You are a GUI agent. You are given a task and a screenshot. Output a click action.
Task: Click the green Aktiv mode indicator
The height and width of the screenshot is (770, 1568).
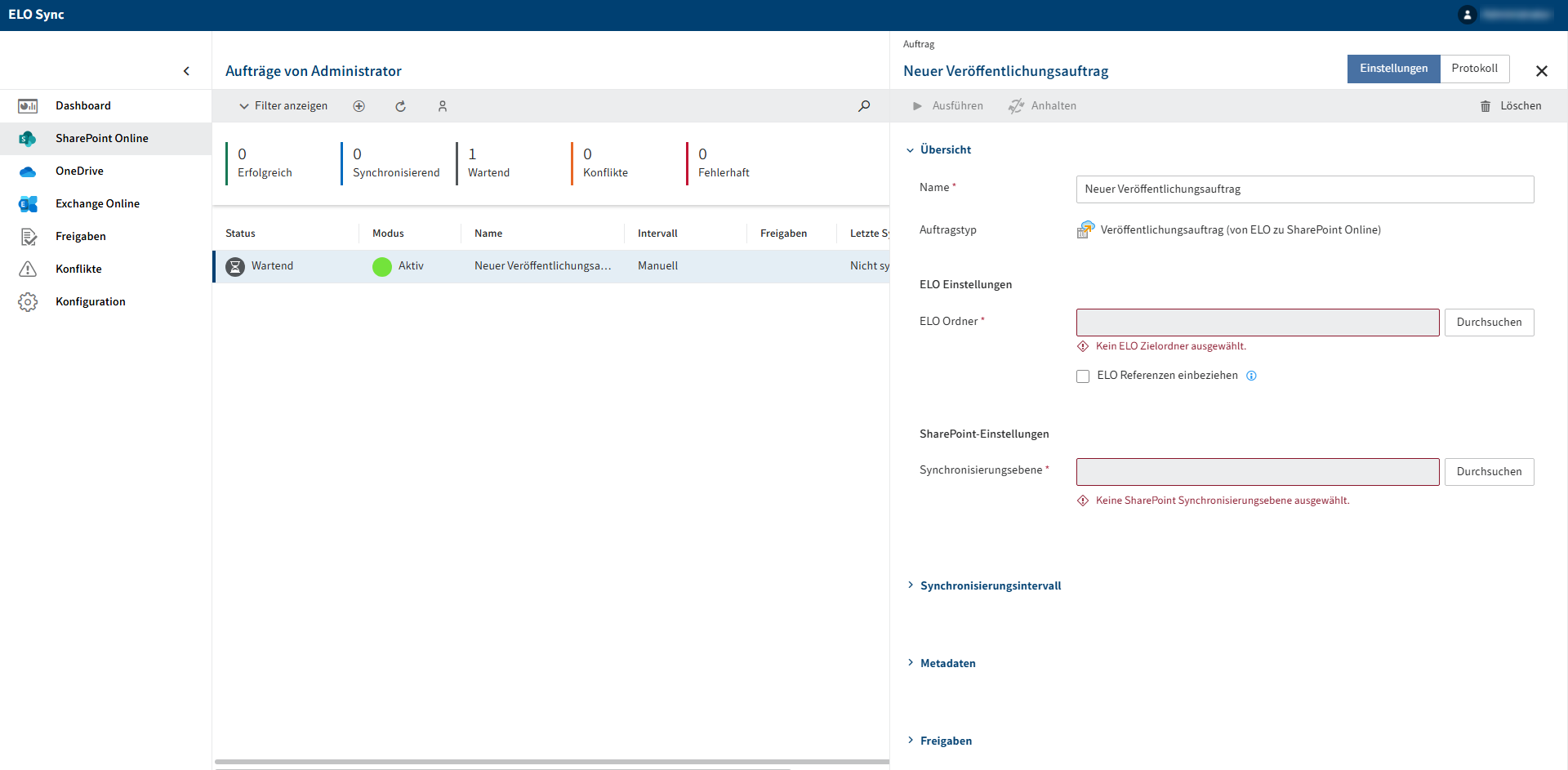pyautogui.click(x=382, y=267)
